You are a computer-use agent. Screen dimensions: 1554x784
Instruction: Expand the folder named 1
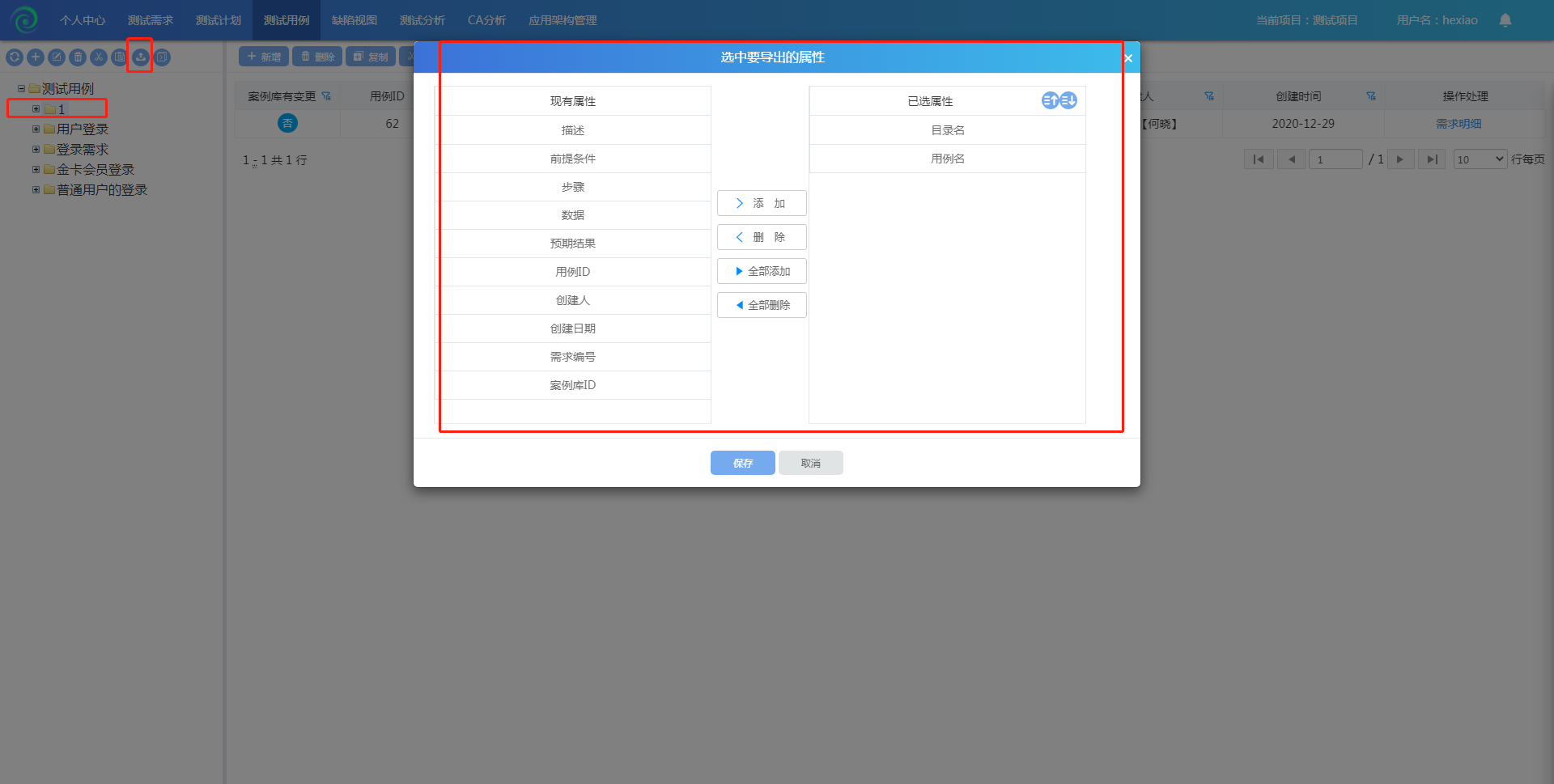coord(36,108)
